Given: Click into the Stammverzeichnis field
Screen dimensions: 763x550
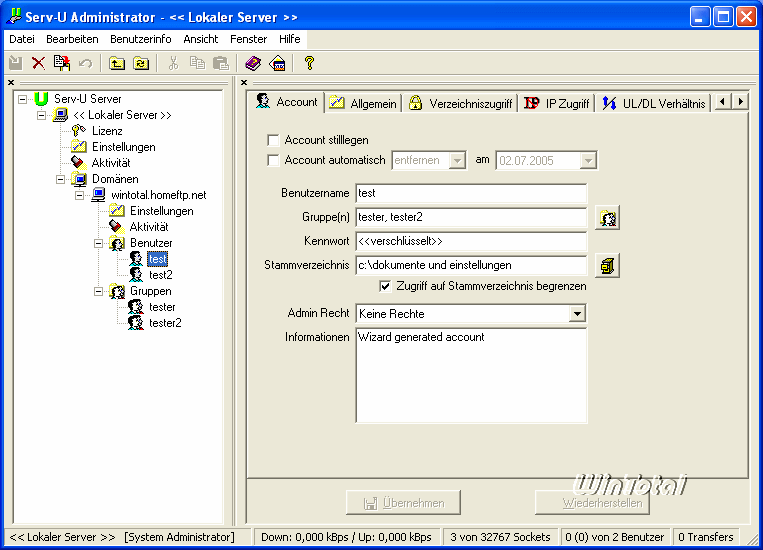Looking at the screenshot, I should coord(471,265).
